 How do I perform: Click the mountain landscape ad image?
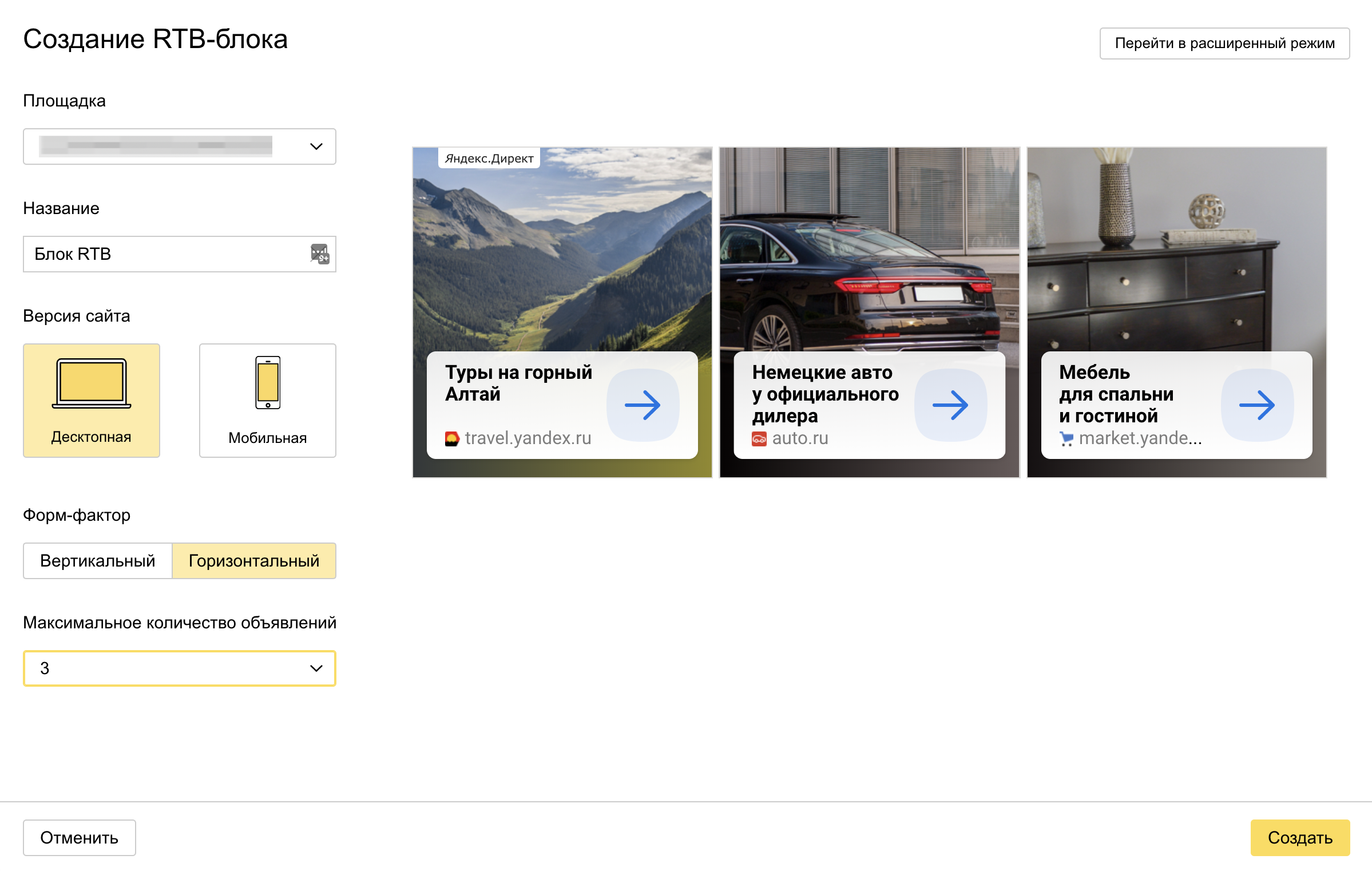coord(562,250)
